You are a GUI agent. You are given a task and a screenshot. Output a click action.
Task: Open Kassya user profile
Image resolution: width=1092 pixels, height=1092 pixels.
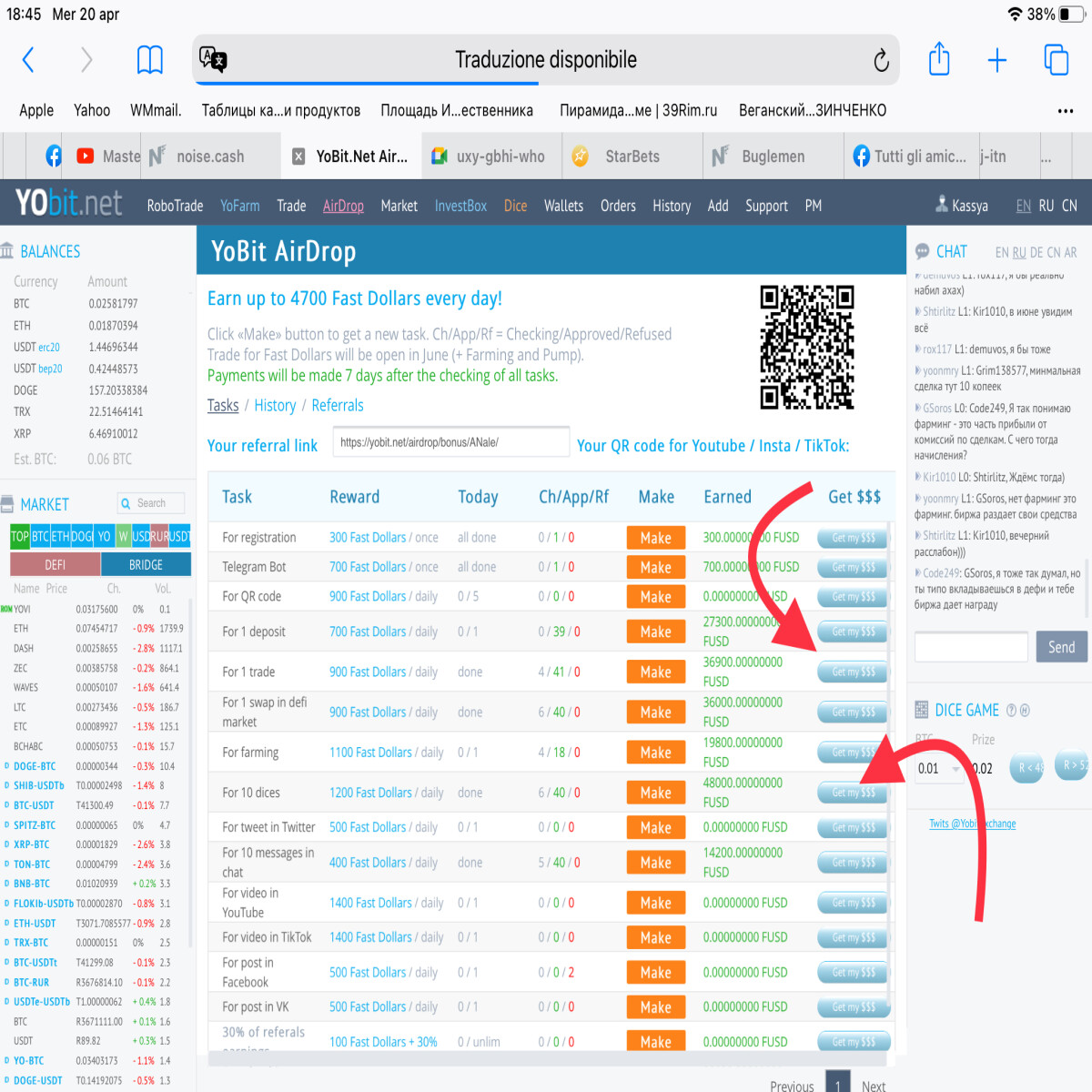pos(962,206)
